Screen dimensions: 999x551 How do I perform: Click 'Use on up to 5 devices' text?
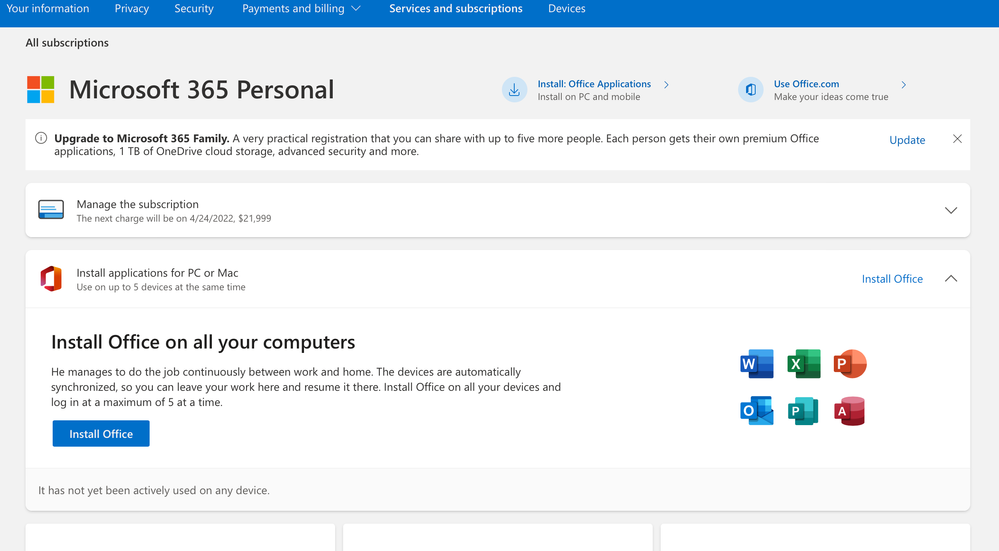(x=161, y=287)
